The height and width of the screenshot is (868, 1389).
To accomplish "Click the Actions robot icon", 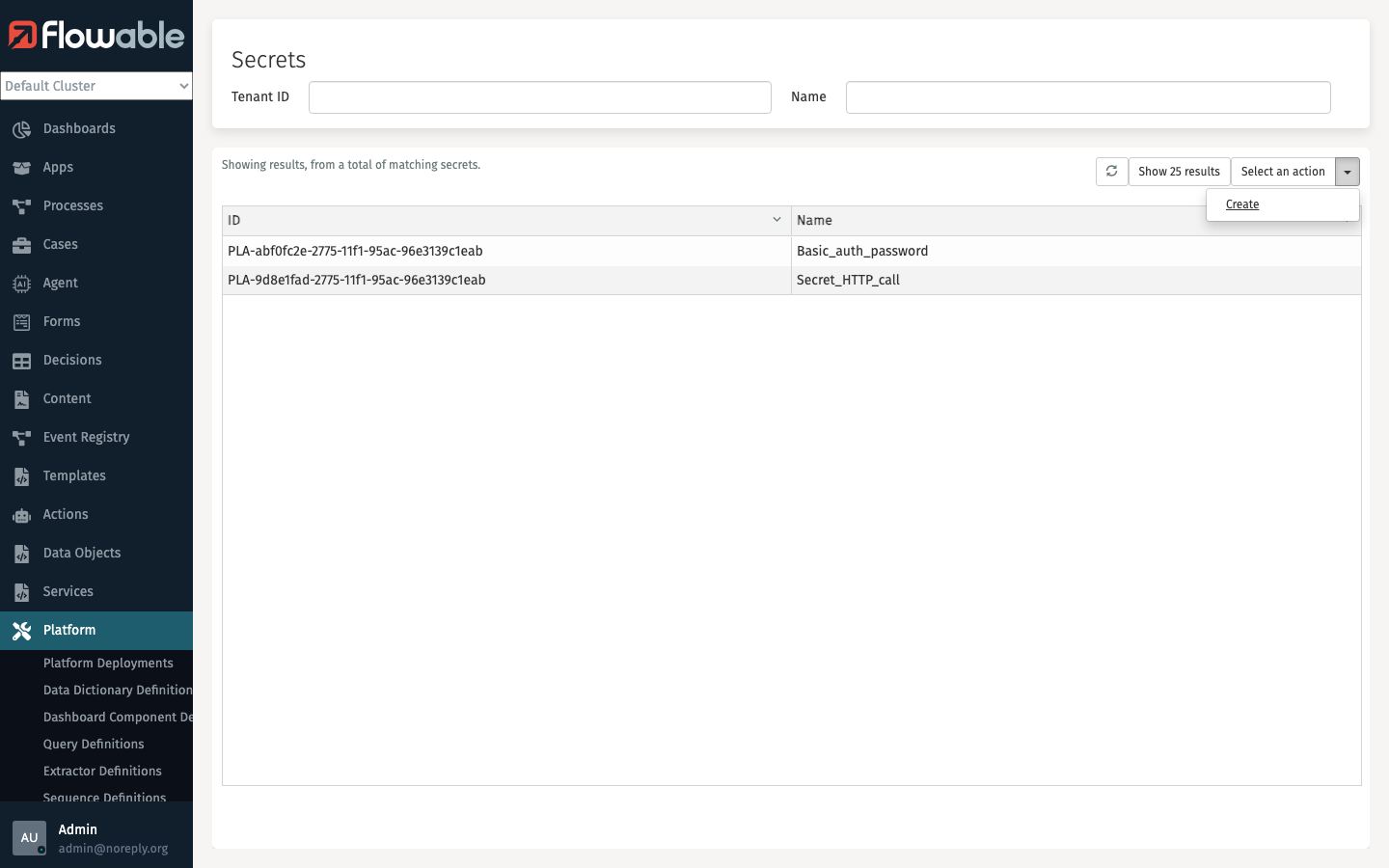I will pyautogui.click(x=21, y=515).
